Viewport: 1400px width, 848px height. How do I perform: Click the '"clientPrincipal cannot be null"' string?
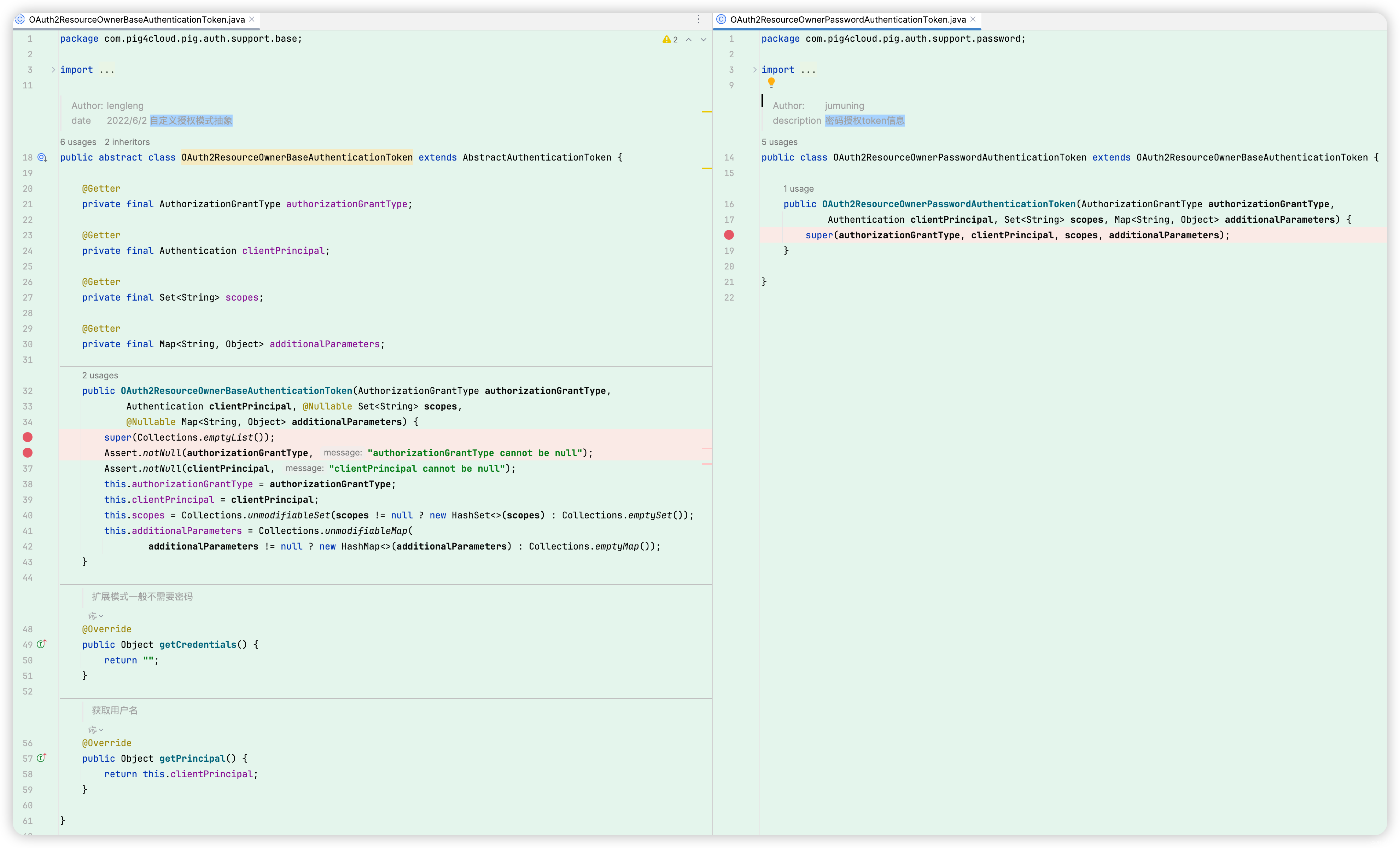pos(417,468)
